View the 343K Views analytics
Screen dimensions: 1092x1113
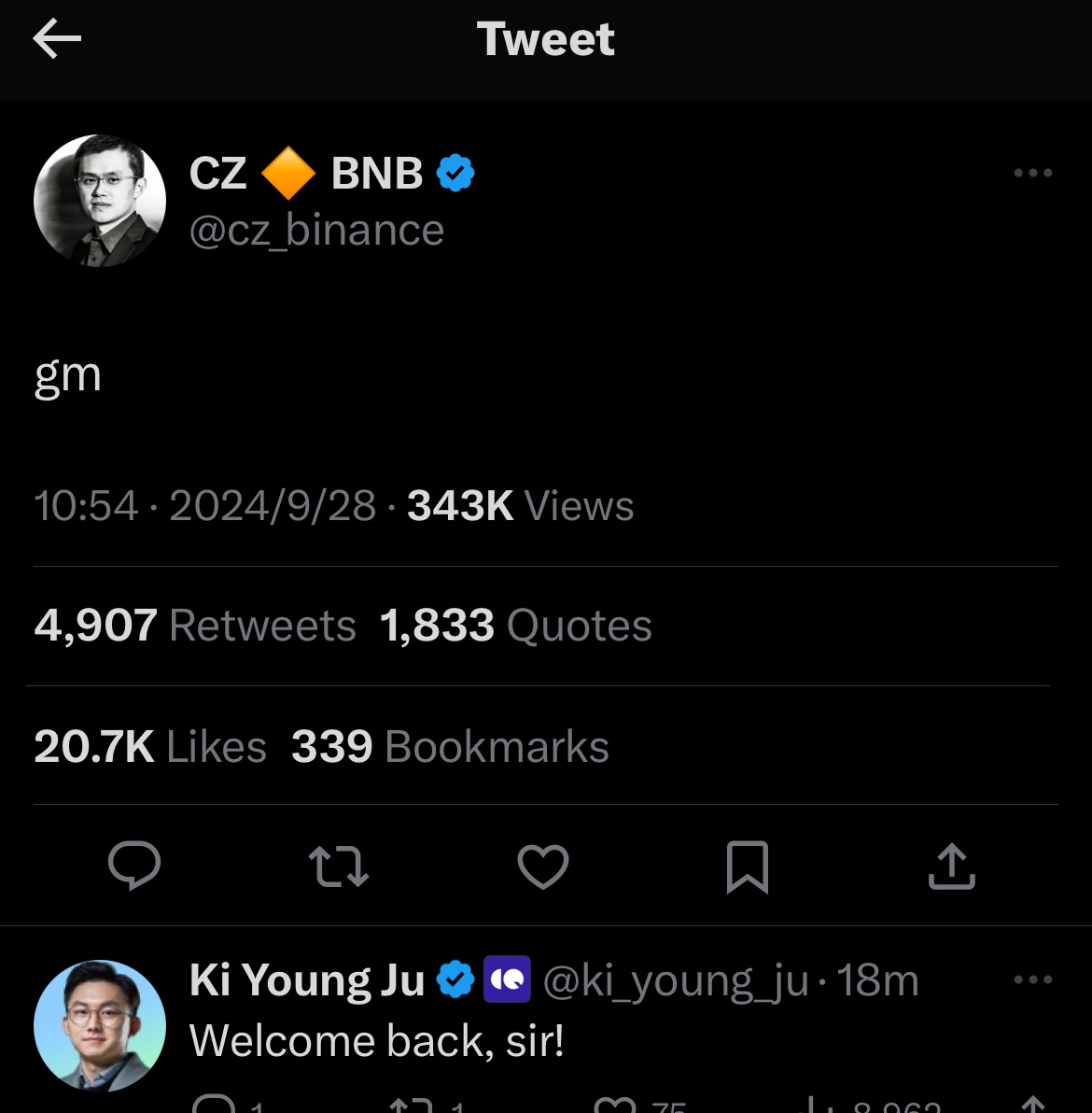[520, 506]
